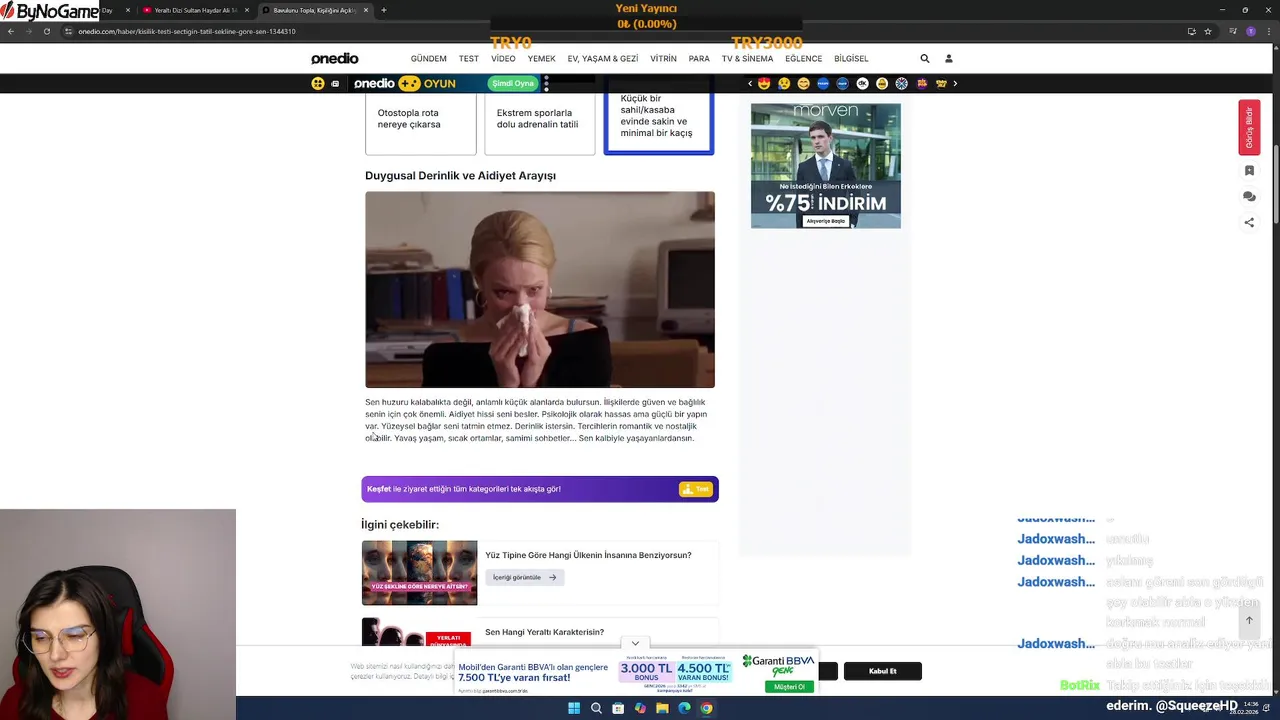Open the BİLGİSEL menu item

tap(851, 59)
